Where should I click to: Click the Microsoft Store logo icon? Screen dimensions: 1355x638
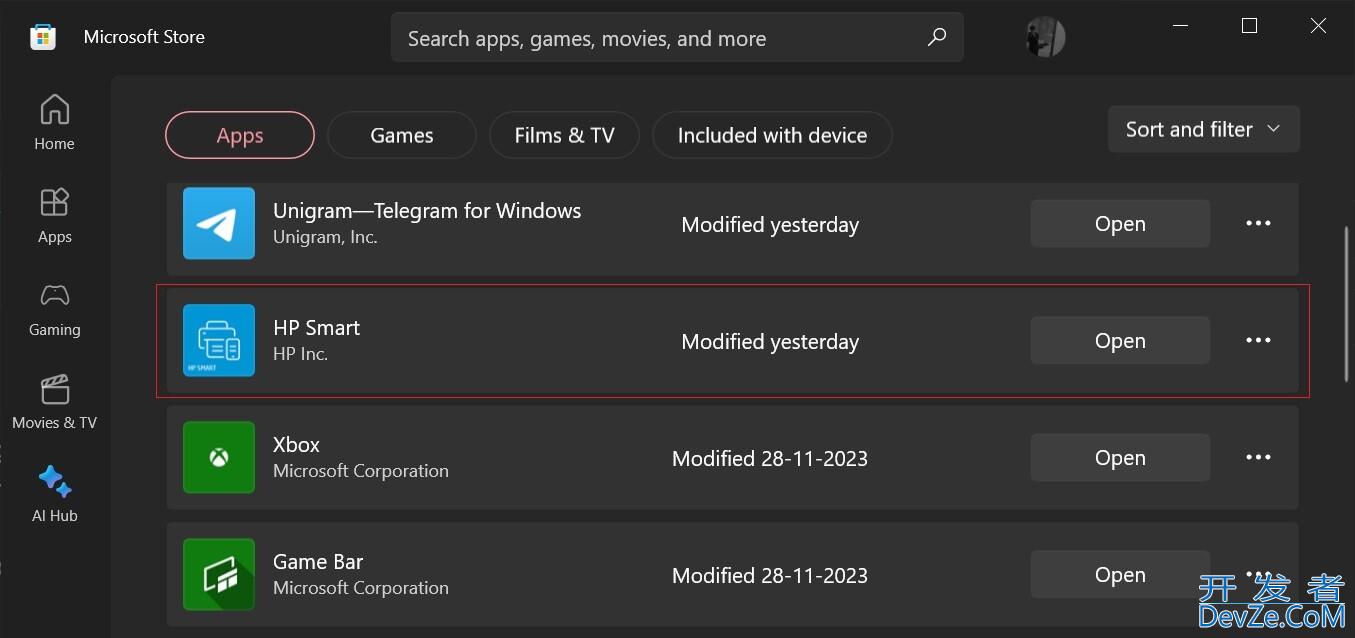click(42, 37)
